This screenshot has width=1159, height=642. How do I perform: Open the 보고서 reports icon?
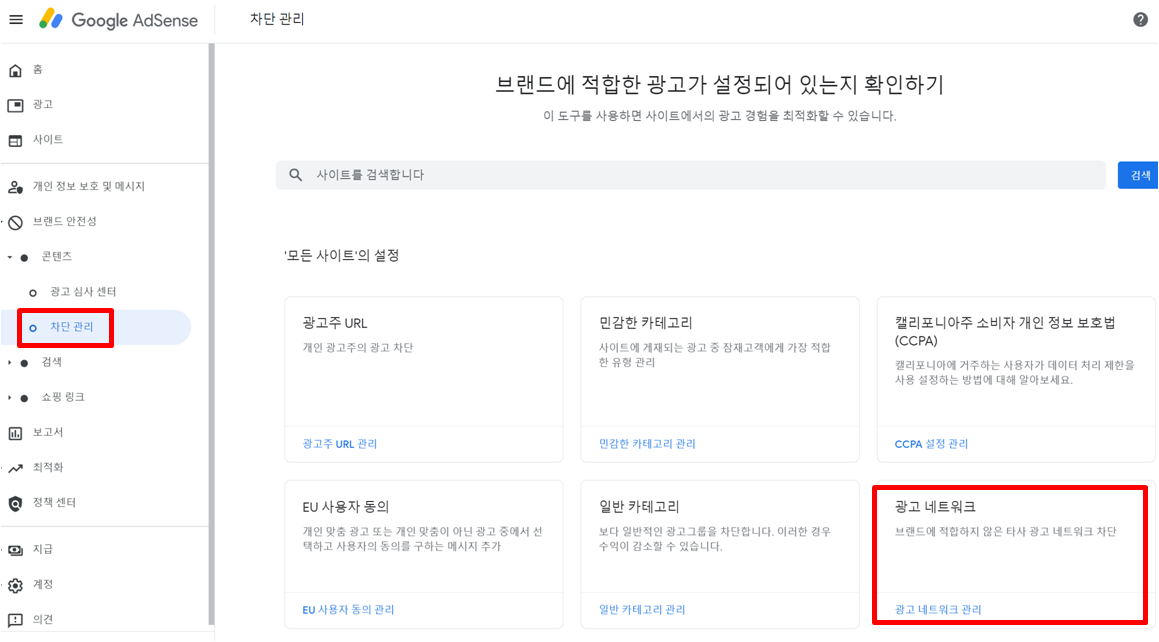[x=14, y=432]
